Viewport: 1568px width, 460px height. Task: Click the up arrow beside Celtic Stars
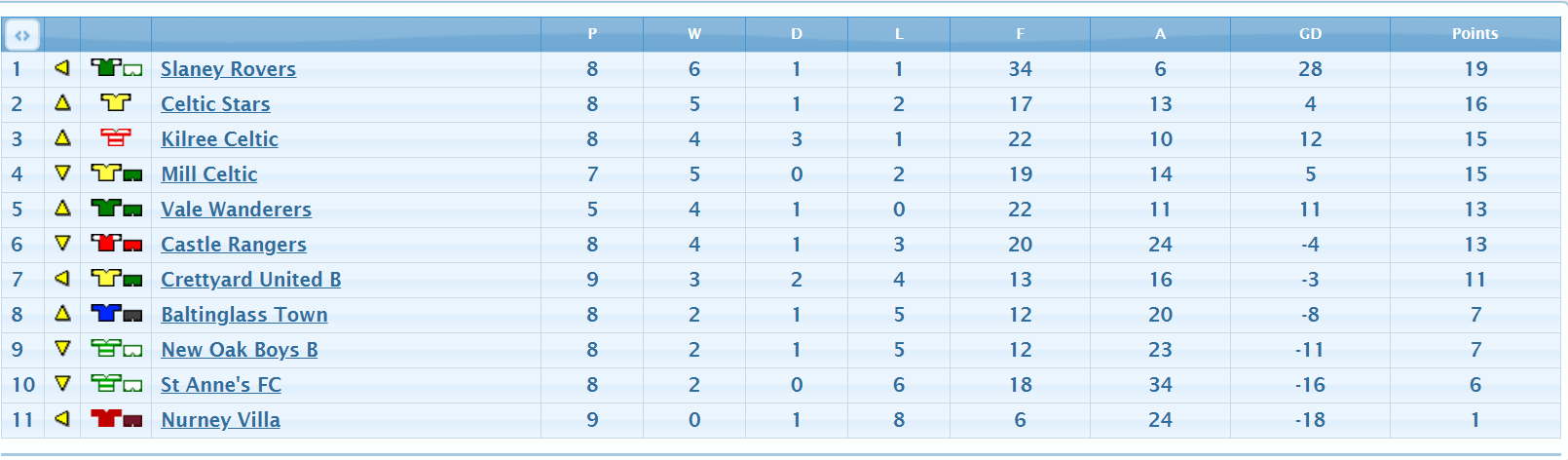coord(62,102)
